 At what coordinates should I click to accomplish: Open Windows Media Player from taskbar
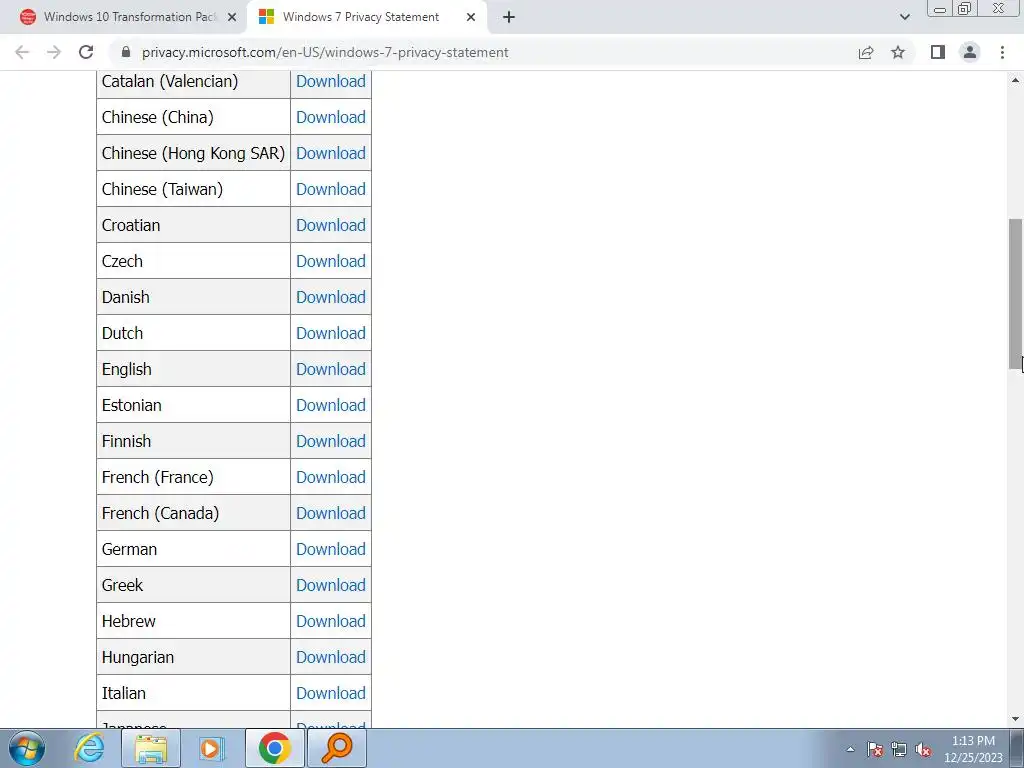point(212,748)
